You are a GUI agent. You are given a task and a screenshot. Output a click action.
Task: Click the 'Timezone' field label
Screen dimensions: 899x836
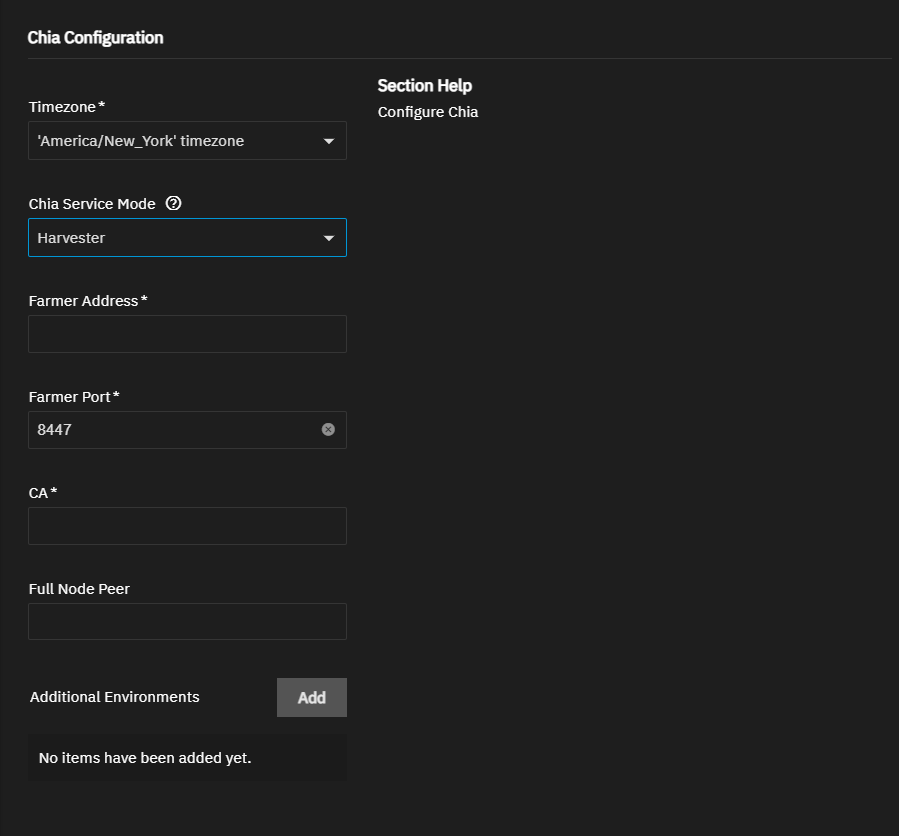(62, 107)
